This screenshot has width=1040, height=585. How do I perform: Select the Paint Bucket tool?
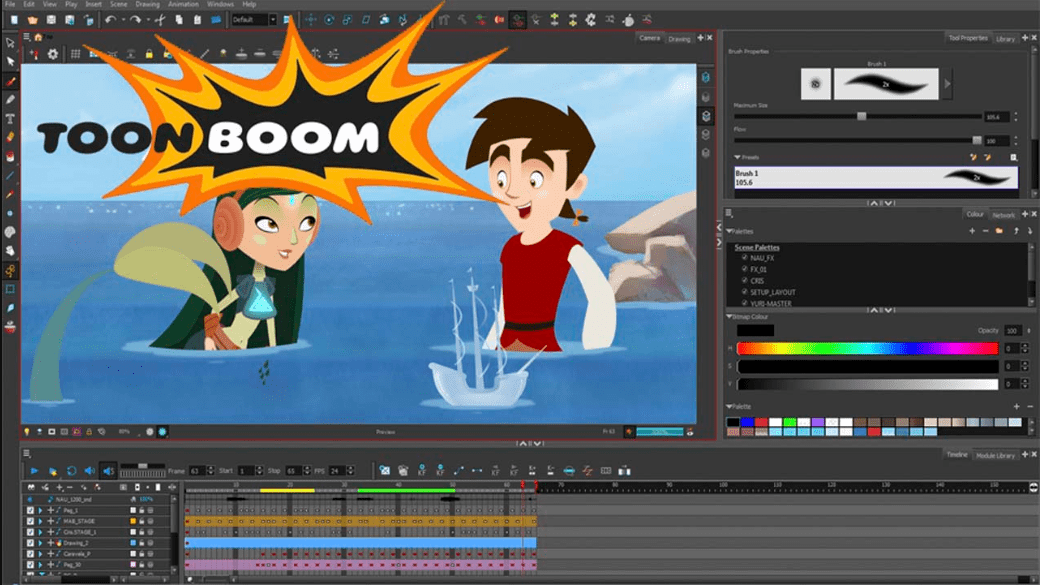(11, 157)
